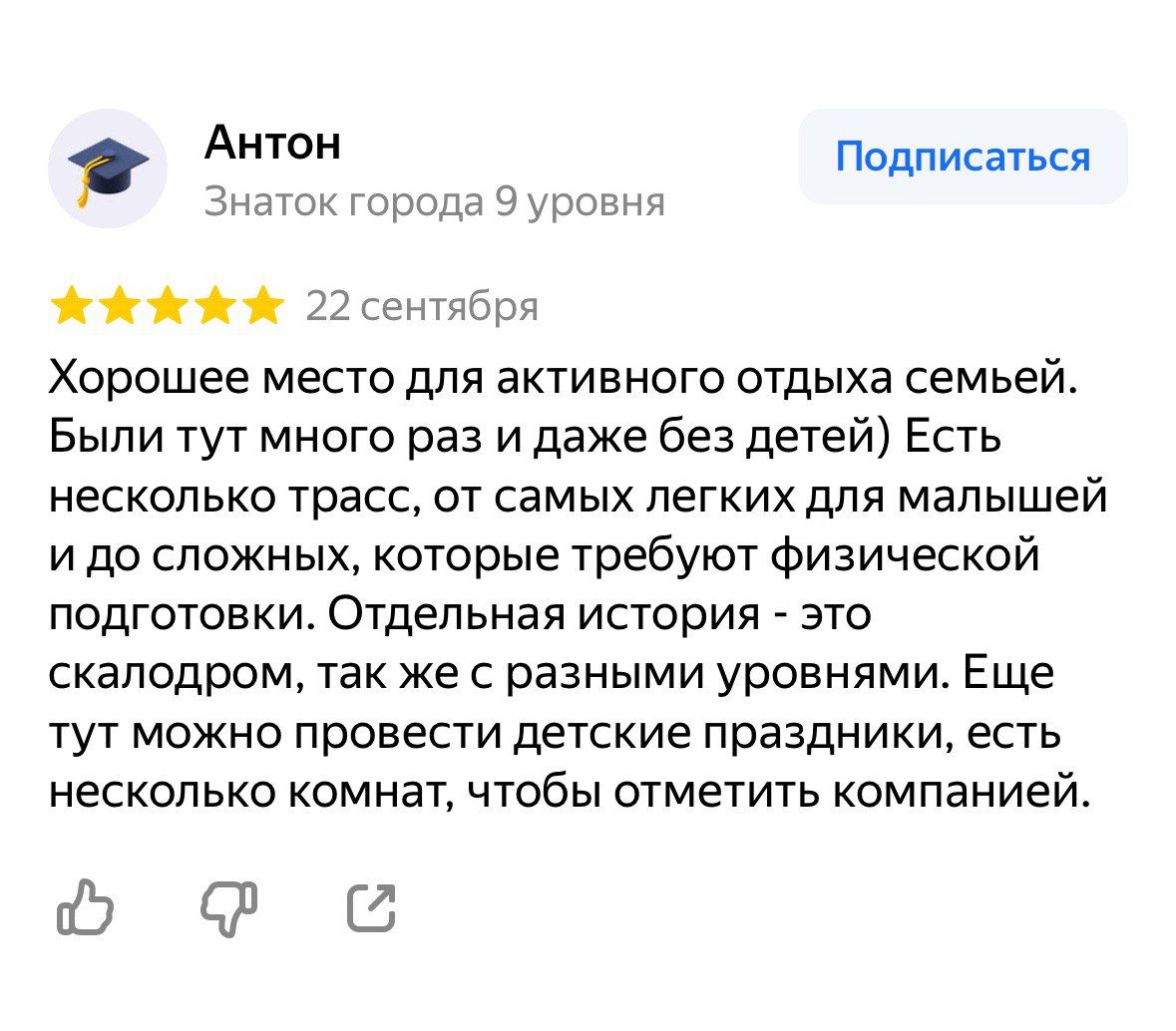Click the Знаток города 9 уровня label

pos(434,202)
